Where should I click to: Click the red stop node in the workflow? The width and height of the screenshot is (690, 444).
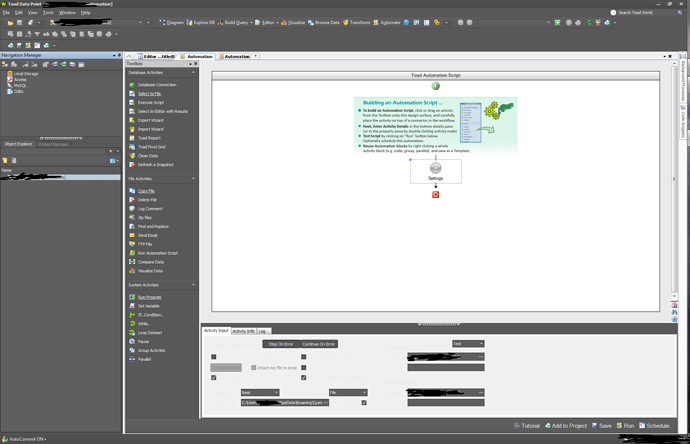click(x=436, y=194)
